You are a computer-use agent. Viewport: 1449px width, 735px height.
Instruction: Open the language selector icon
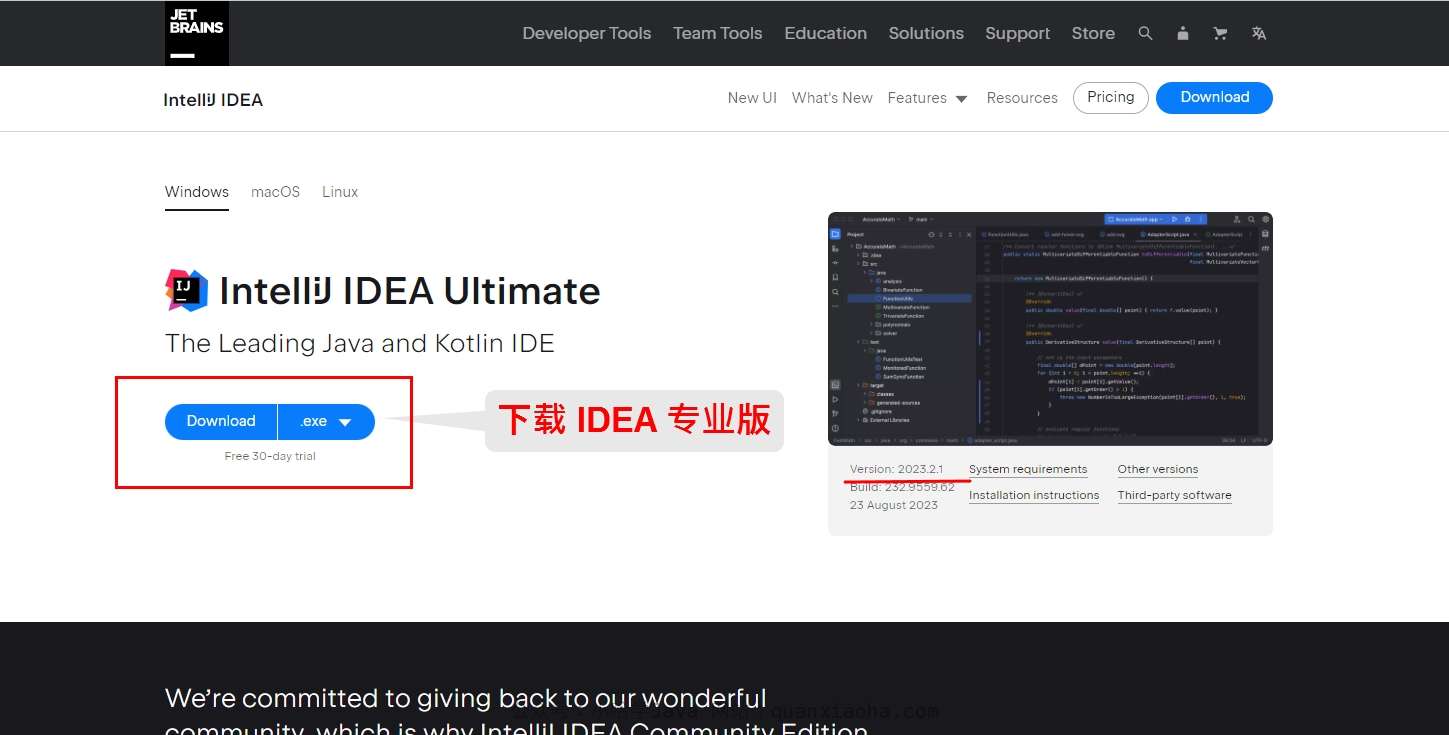coord(1258,33)
